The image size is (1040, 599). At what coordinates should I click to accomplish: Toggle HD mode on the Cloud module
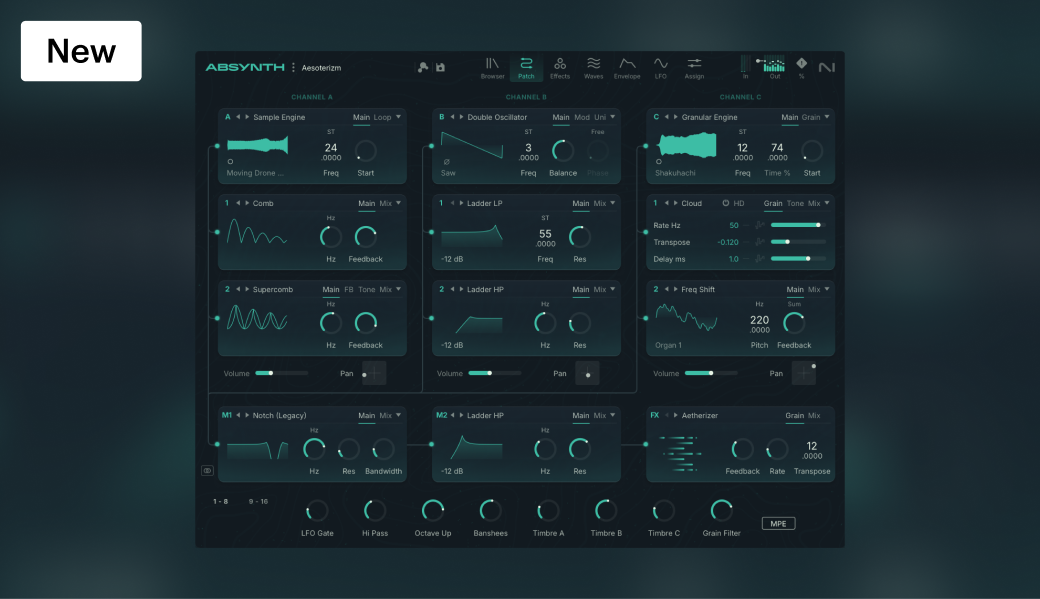click(733, 203)
